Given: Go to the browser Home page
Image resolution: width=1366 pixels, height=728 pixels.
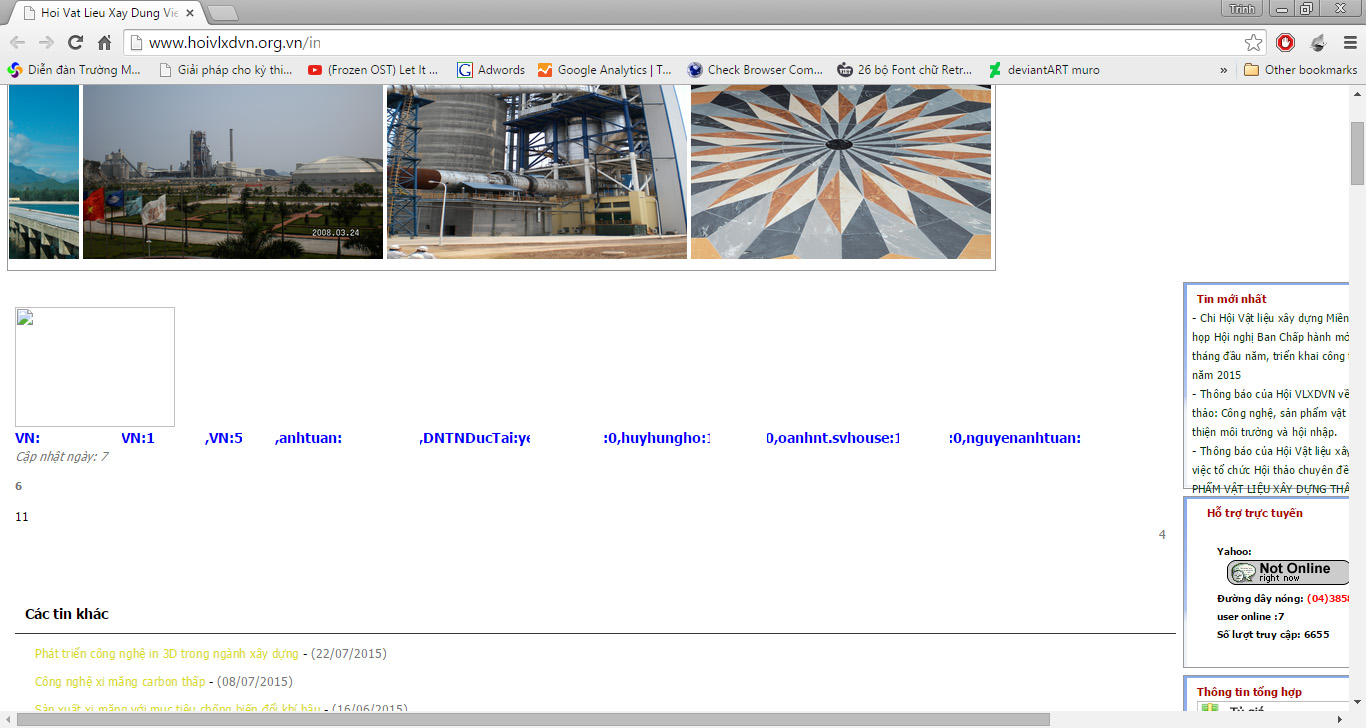Looking at the screenshot, I should click(104, 42).
